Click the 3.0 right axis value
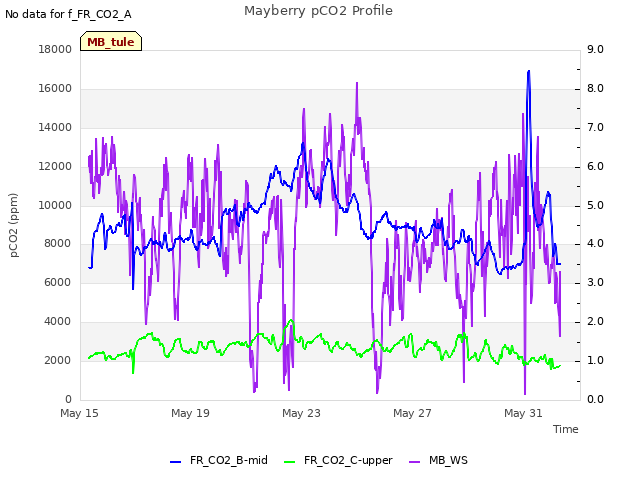Image resolution: width=640 pixels, height=480 pixels. 595,282
